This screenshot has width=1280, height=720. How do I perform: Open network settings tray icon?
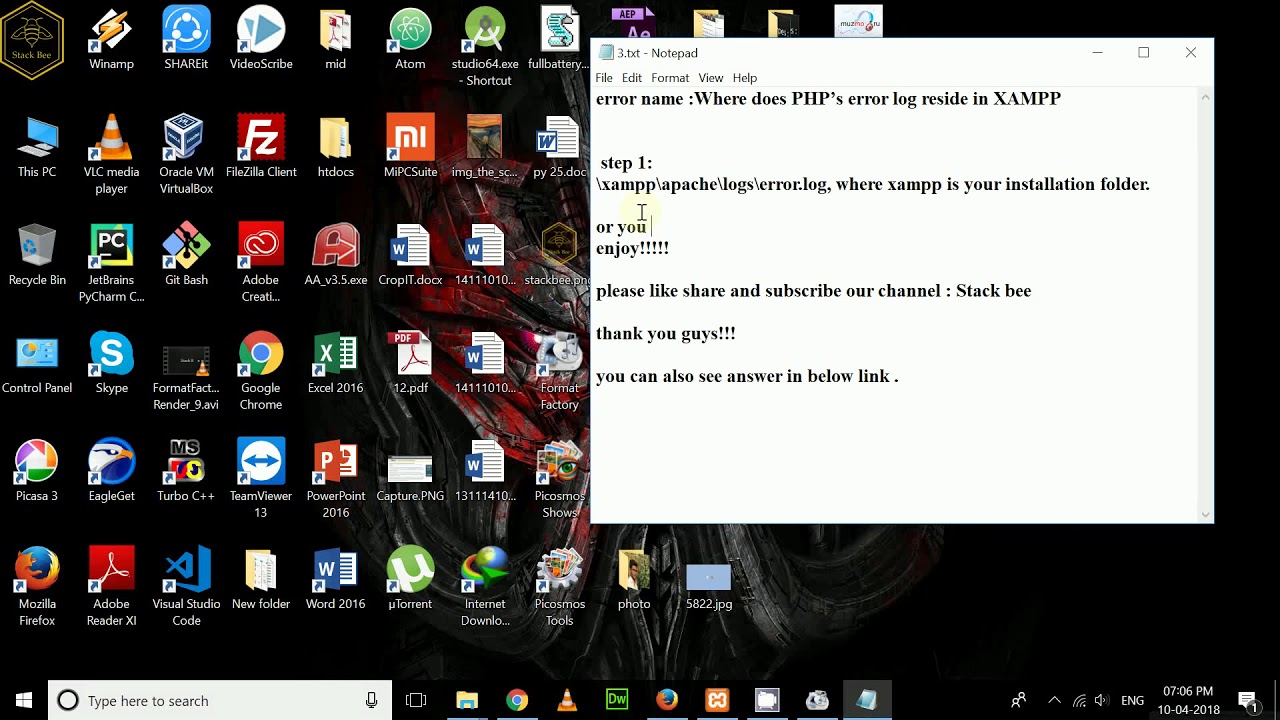pyautogui.click(x=1079, y=700)
